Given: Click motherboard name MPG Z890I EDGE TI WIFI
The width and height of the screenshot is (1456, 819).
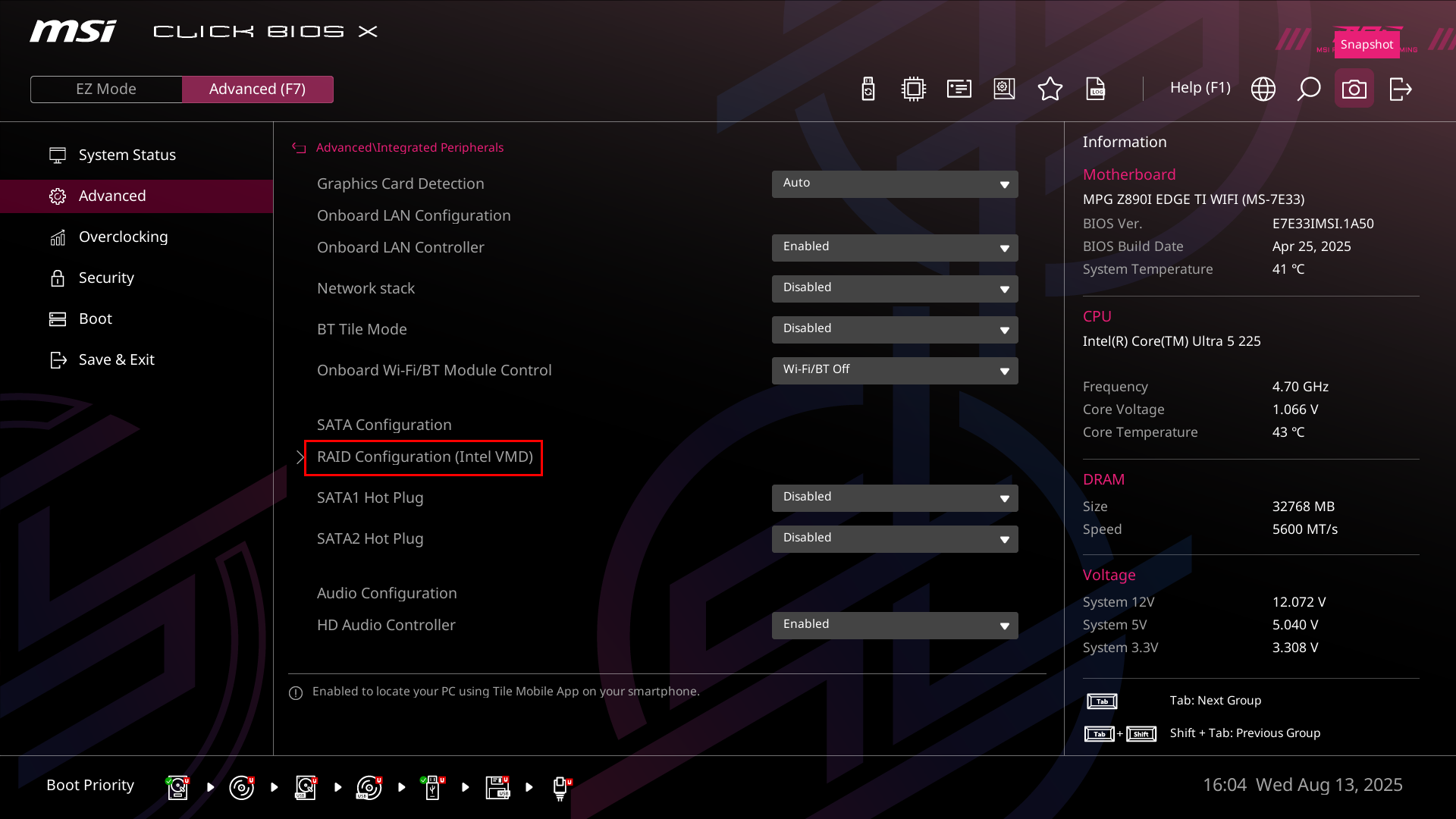Looking at the screenshot, I should pos(1194,199).
